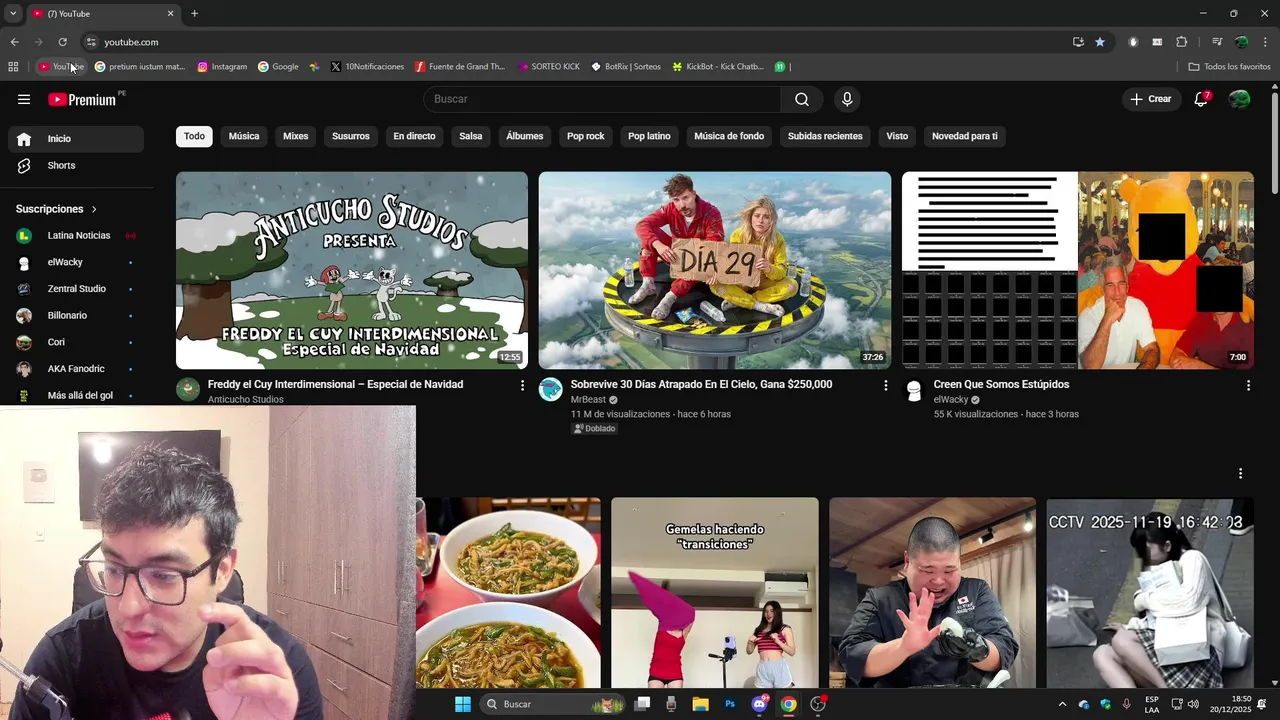1280x720 pixels.
Task: Go back to the previous page
Action: pos(14,42)
